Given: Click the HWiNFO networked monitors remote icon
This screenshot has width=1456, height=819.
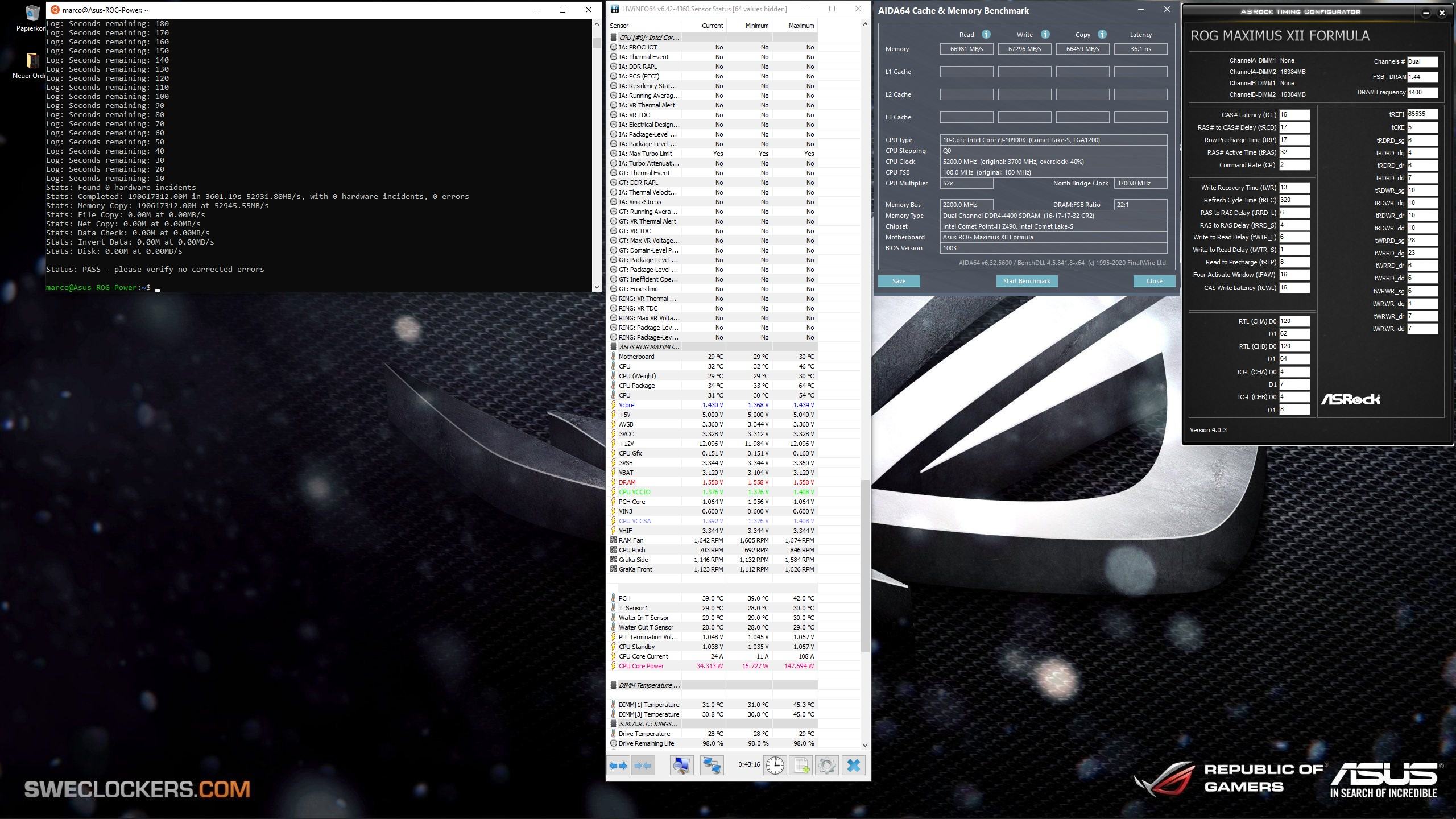Looking at the screenshot, I should point(711,766).
